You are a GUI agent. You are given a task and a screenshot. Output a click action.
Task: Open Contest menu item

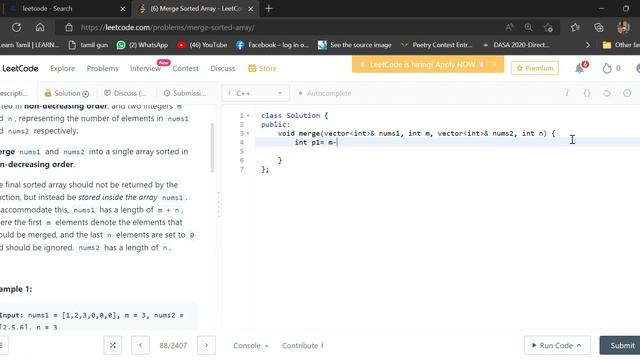point(185,68)
